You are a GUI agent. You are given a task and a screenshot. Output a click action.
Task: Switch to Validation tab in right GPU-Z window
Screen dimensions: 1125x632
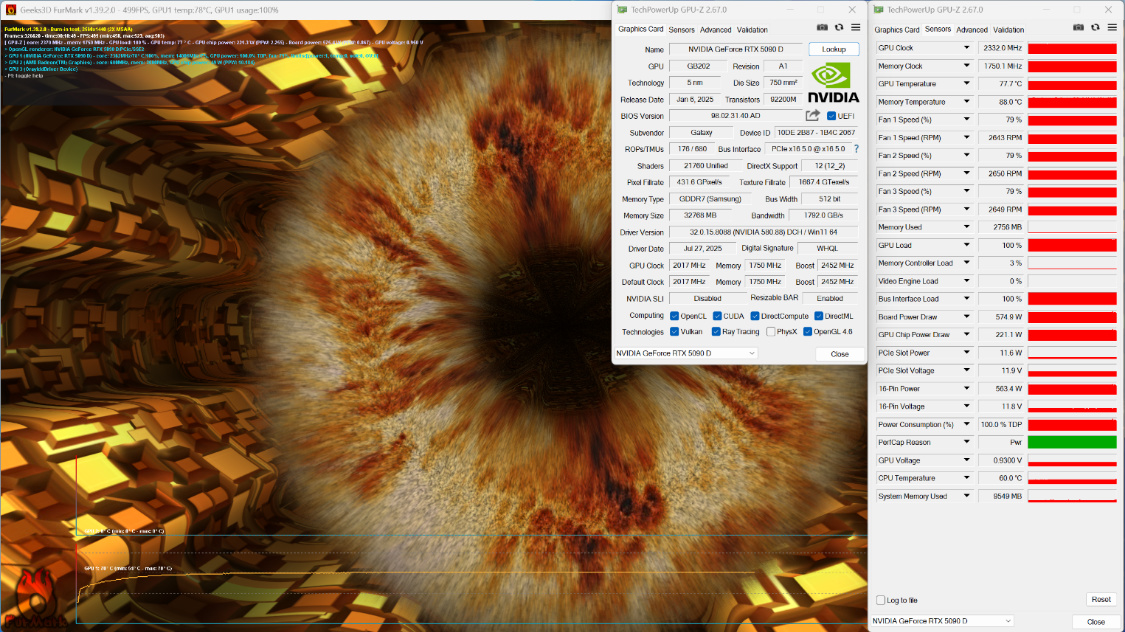click(1008, 30)
